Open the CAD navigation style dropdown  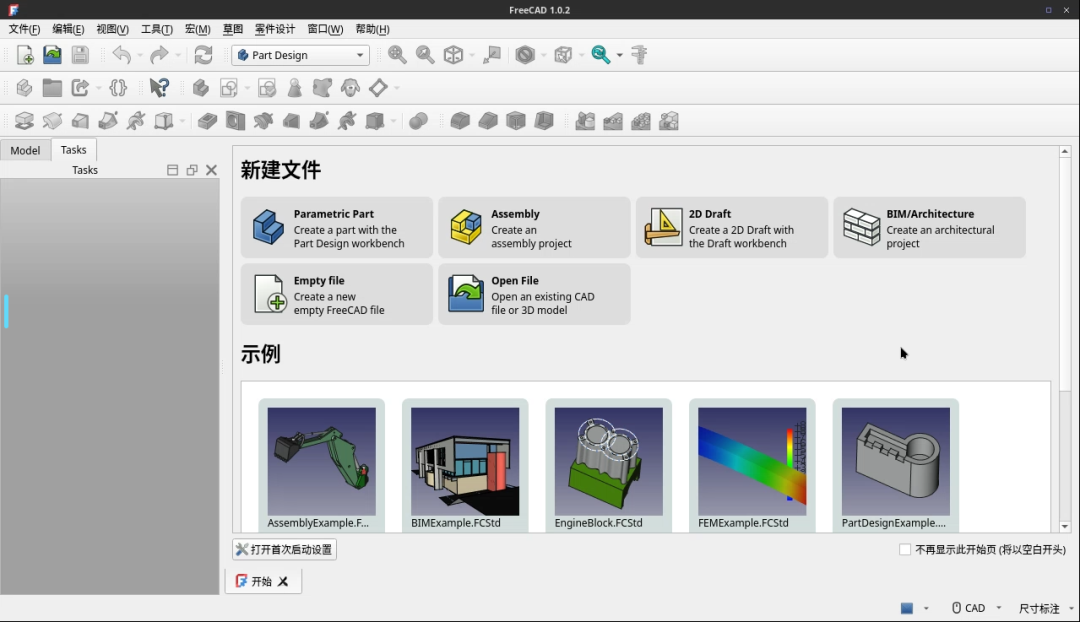(x=975, y=607)
